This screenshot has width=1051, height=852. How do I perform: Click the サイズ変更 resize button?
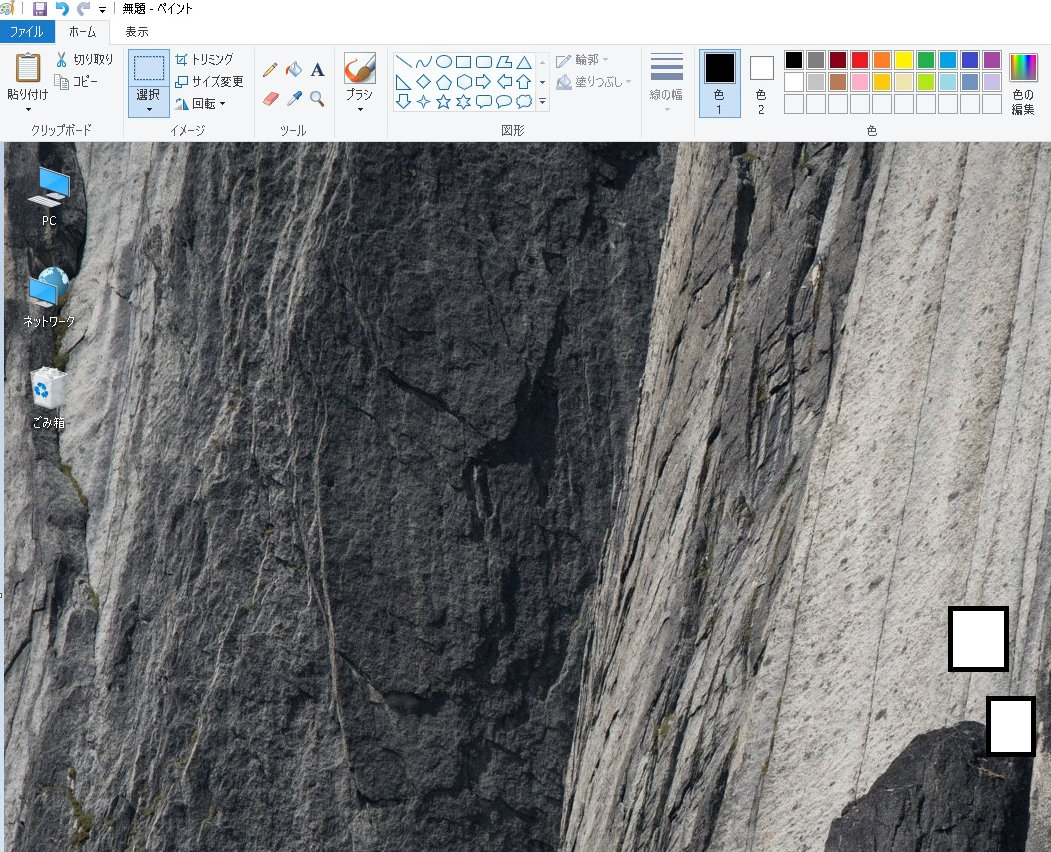tap(209, 82)
